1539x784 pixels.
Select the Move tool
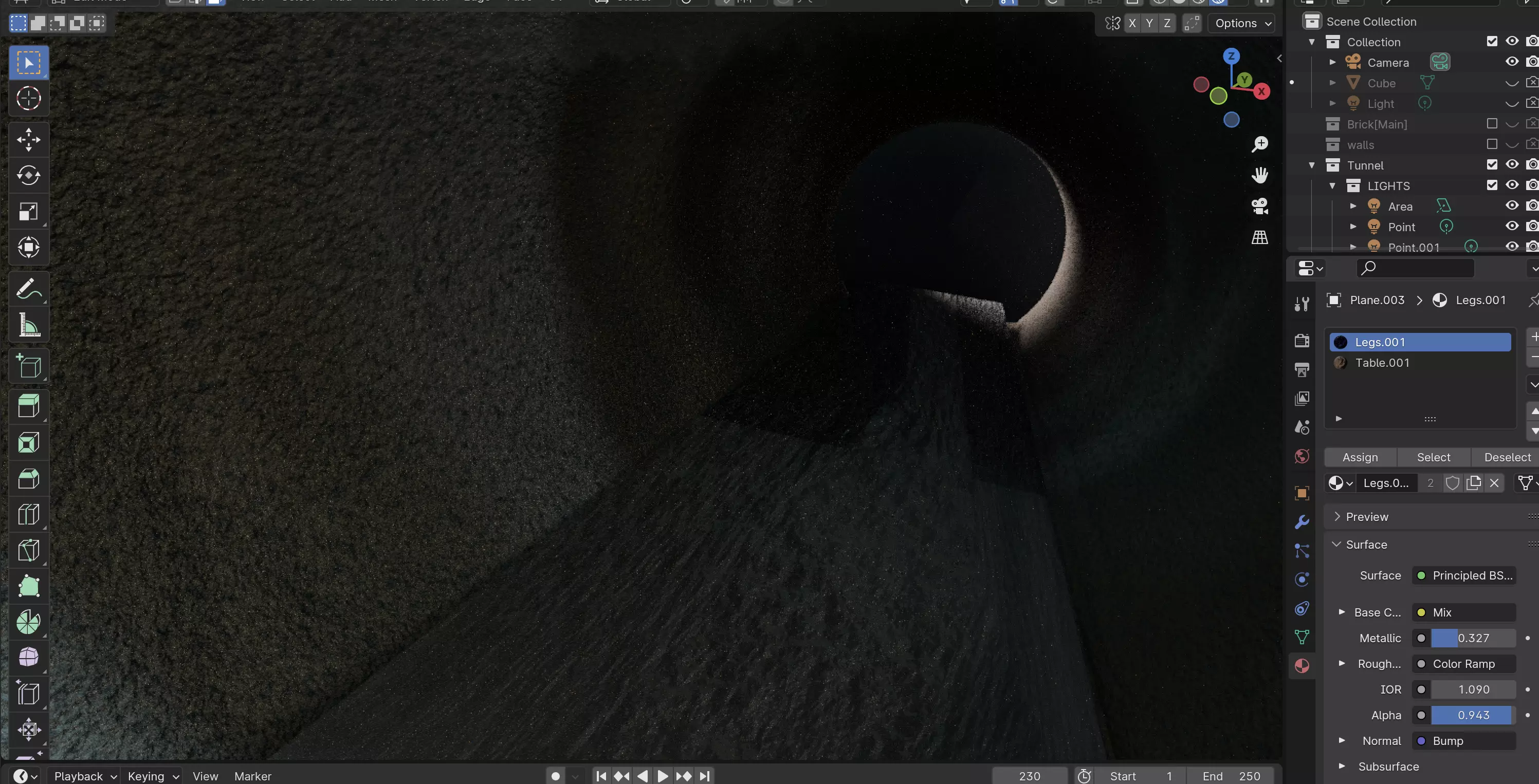(x=29, y=140)
